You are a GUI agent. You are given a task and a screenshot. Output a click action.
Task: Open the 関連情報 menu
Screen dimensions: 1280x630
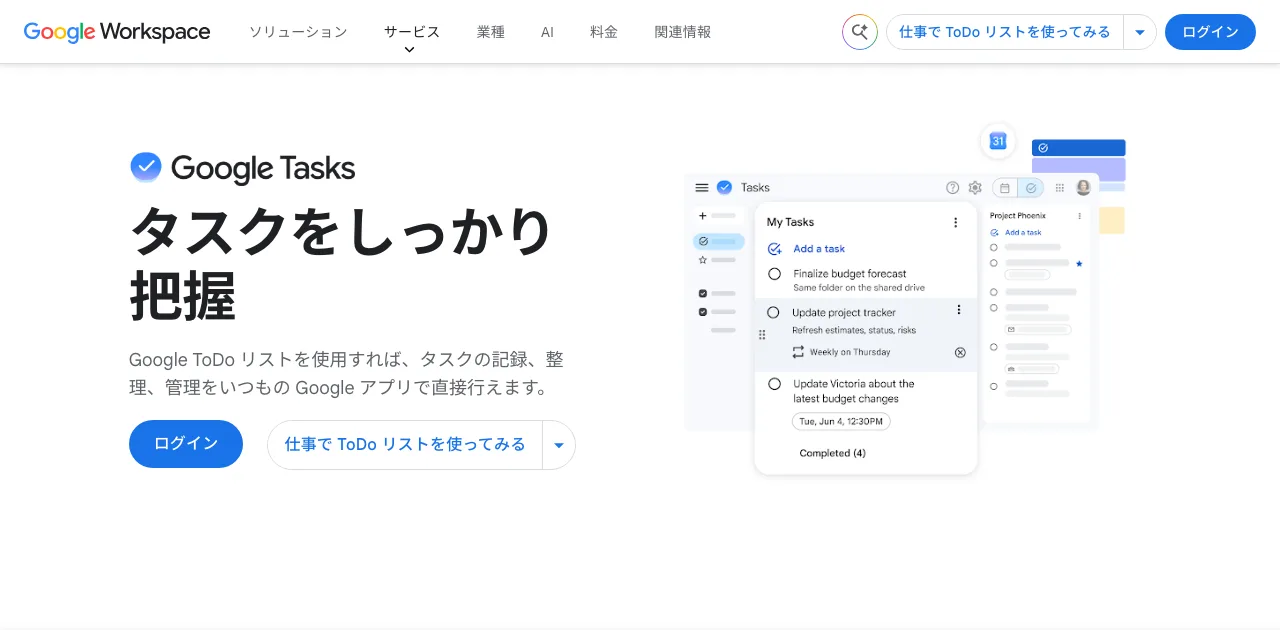(683, 32)
